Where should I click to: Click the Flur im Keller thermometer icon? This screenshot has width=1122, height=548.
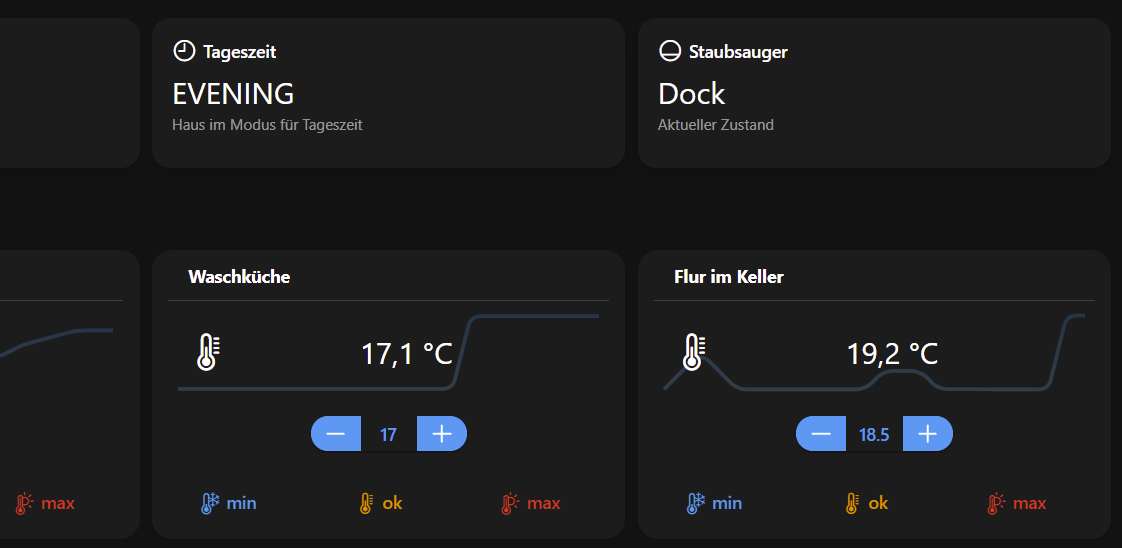pos(692,353)
